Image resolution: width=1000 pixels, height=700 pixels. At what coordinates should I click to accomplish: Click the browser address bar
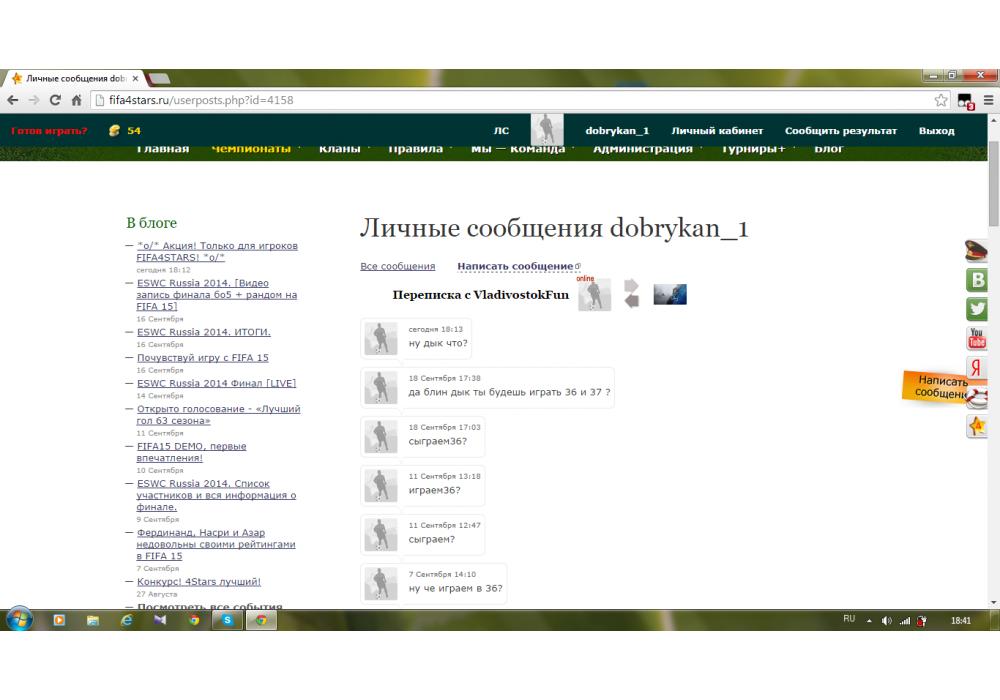point(500,100)
